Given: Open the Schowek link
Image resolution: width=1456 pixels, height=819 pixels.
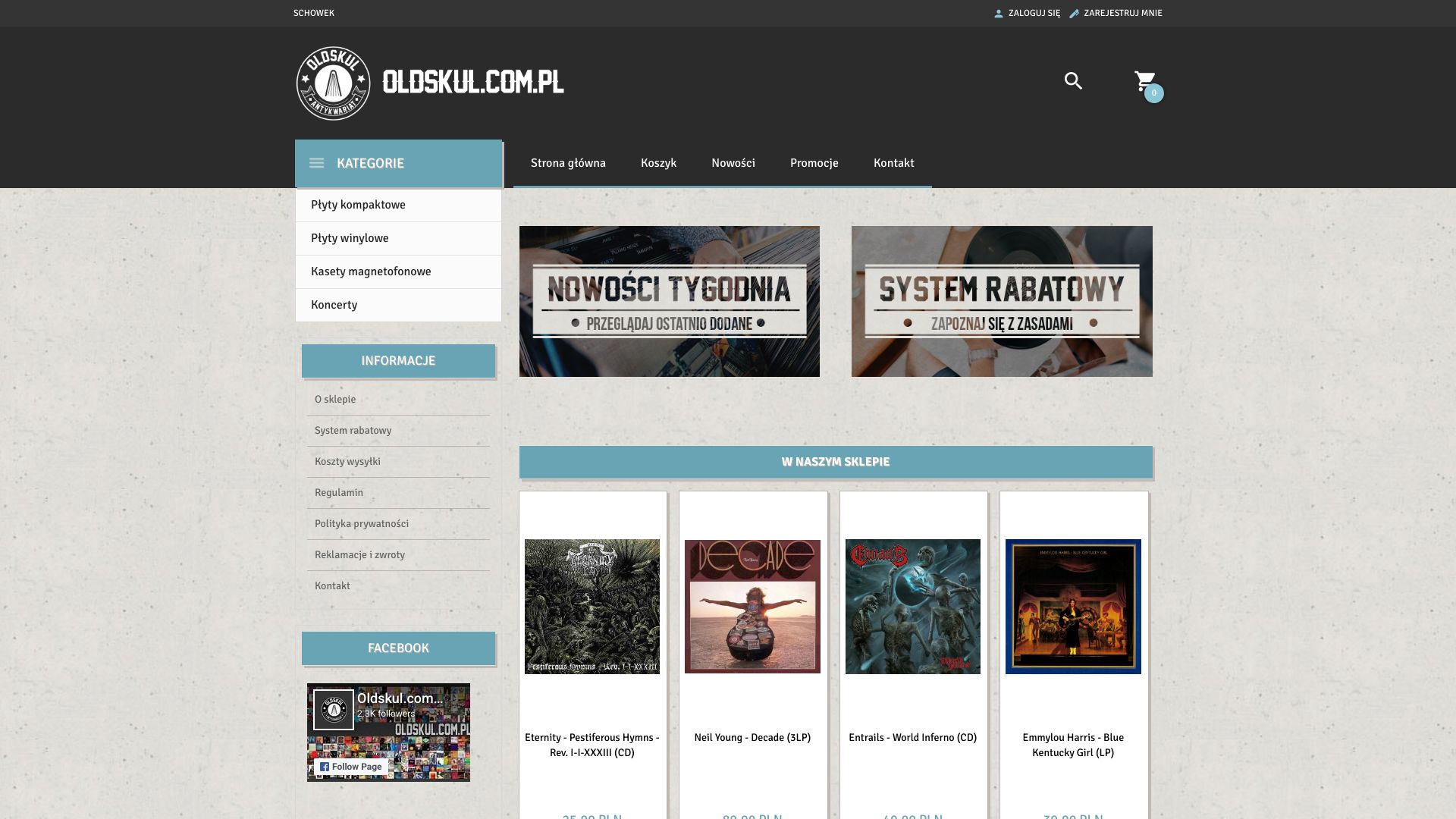Looking at the screenshot, I should tap(314, 13).
